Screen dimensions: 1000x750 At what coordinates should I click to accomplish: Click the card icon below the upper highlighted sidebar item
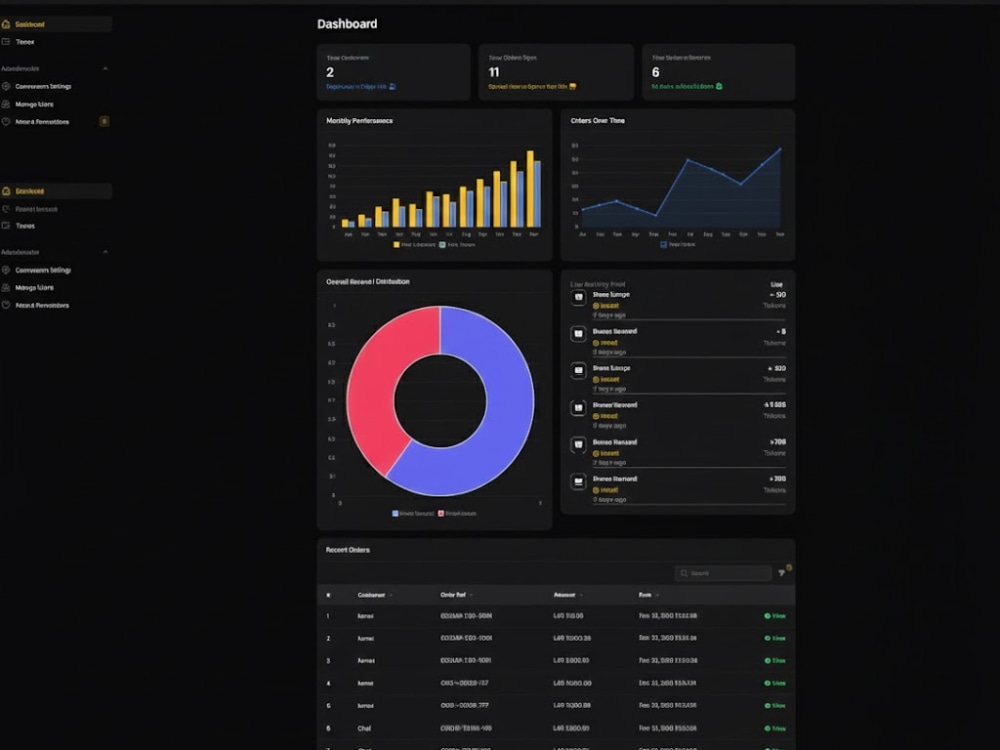pyautogui.click(x=6, y=41)
